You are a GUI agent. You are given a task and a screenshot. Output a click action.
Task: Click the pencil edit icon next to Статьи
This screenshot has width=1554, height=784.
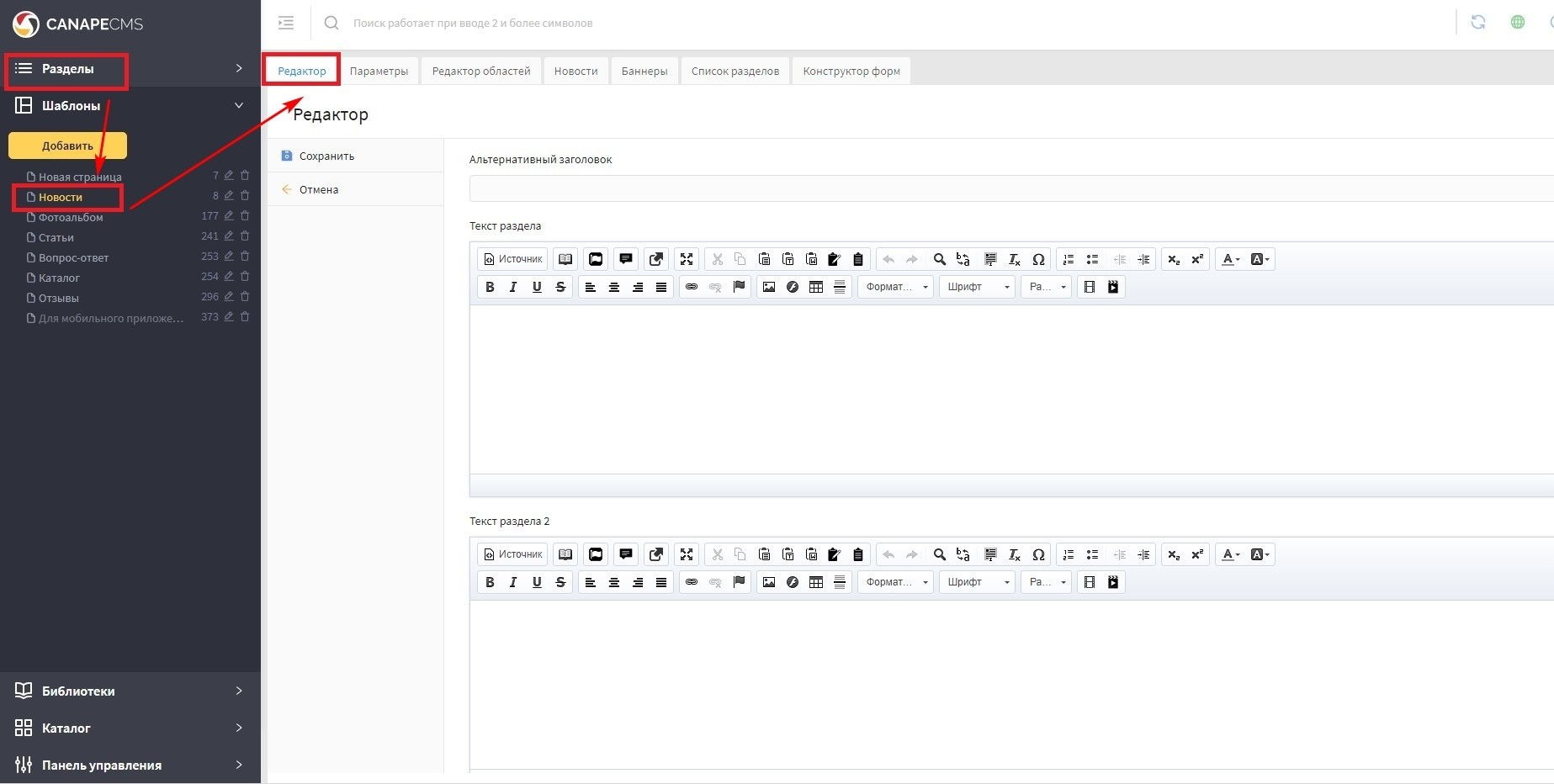coord(229,236)
